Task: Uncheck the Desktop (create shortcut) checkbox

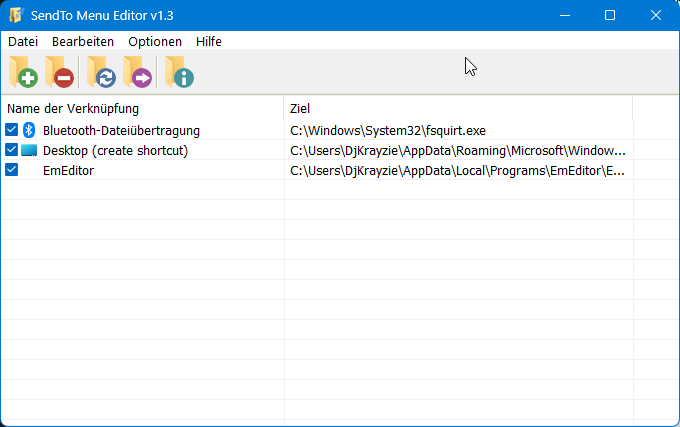Action: tap(12, 150)
